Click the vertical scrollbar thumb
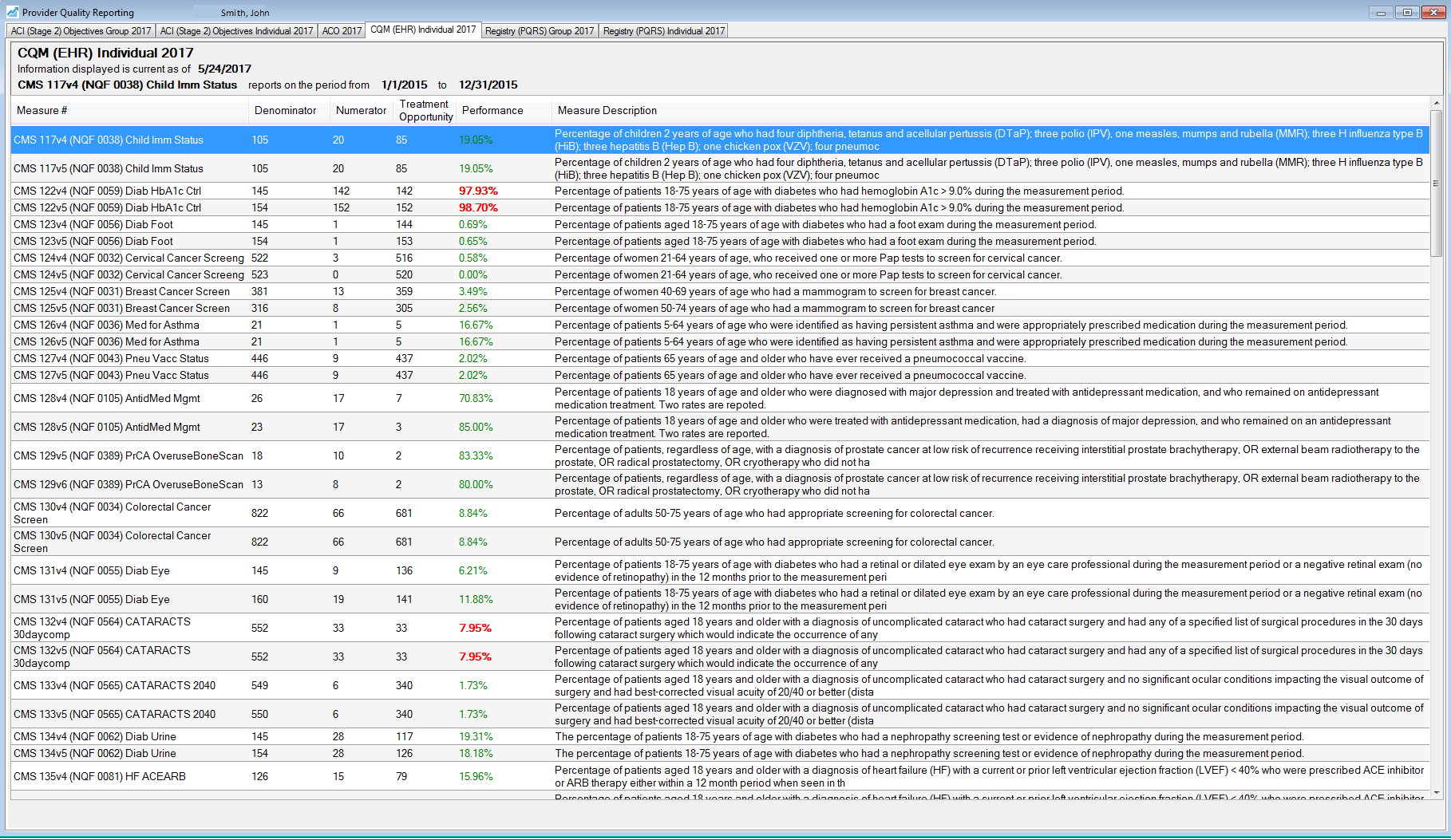 coord(1436,183)
